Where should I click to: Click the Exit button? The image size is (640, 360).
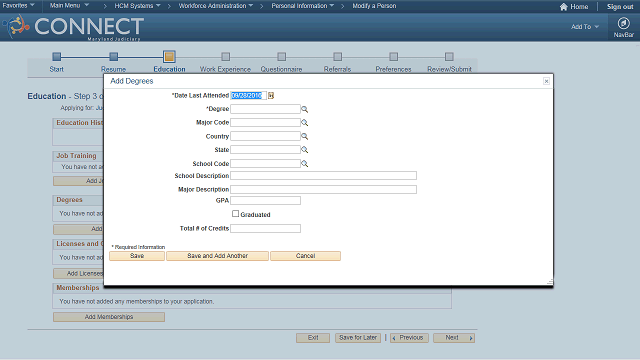tap(313, 338)
